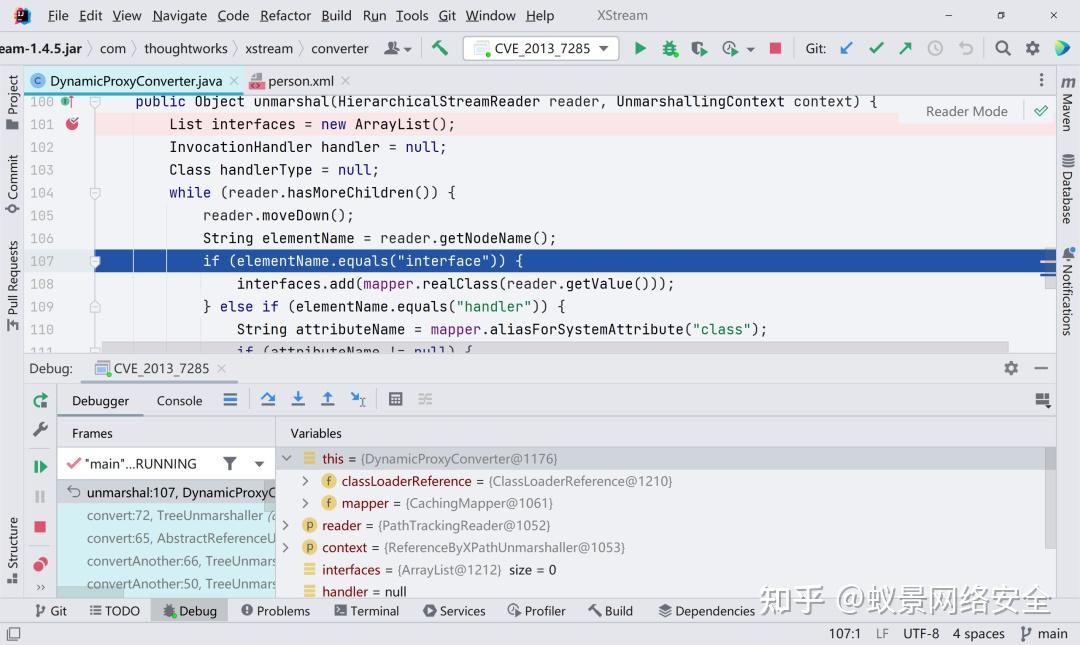This screenshot has height=645, width=1080.
Task: Click the Git commit checkmark icon
Action: [x=875, y=47]
